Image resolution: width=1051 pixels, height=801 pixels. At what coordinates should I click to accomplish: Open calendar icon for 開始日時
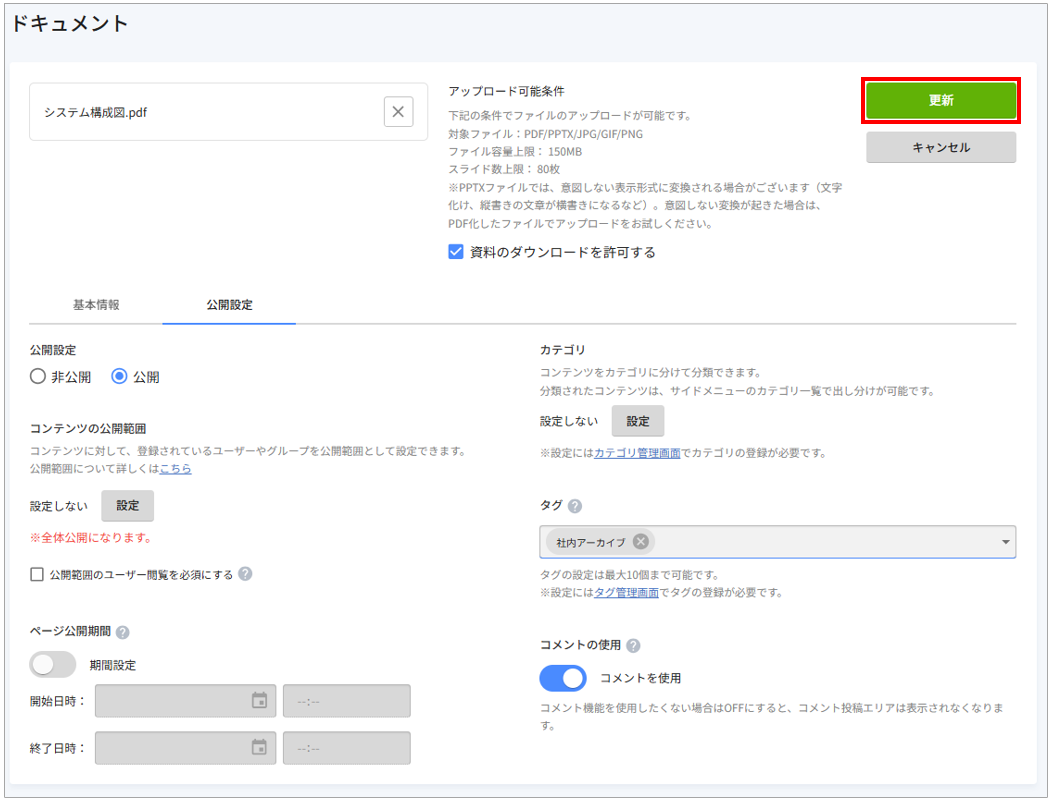click(x=259, y=700)
